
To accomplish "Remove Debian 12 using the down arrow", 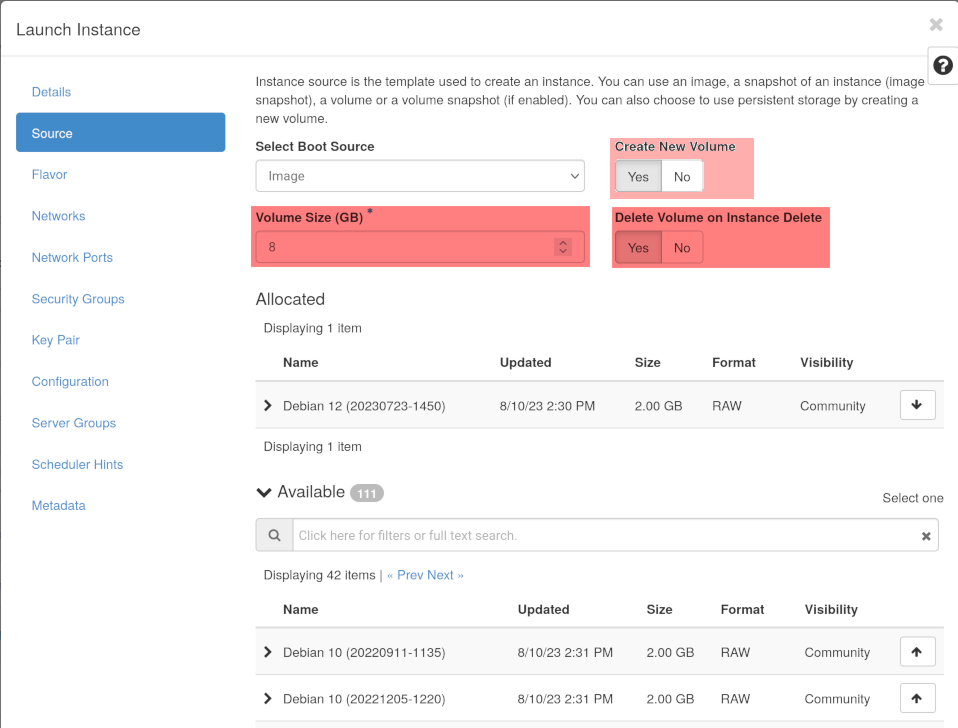I will (917, 405).
